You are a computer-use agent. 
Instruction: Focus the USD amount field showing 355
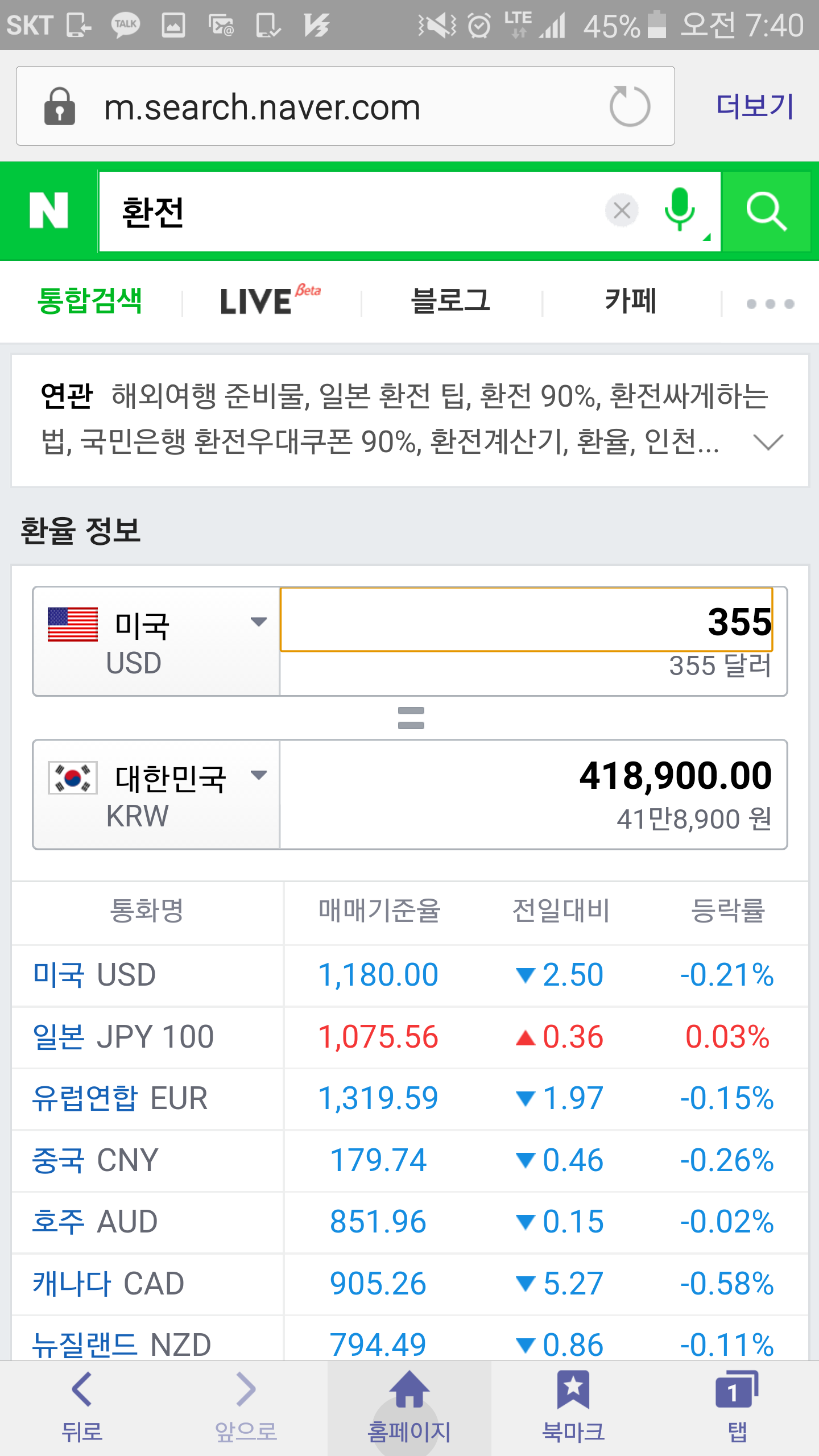(x=526, y=620)
